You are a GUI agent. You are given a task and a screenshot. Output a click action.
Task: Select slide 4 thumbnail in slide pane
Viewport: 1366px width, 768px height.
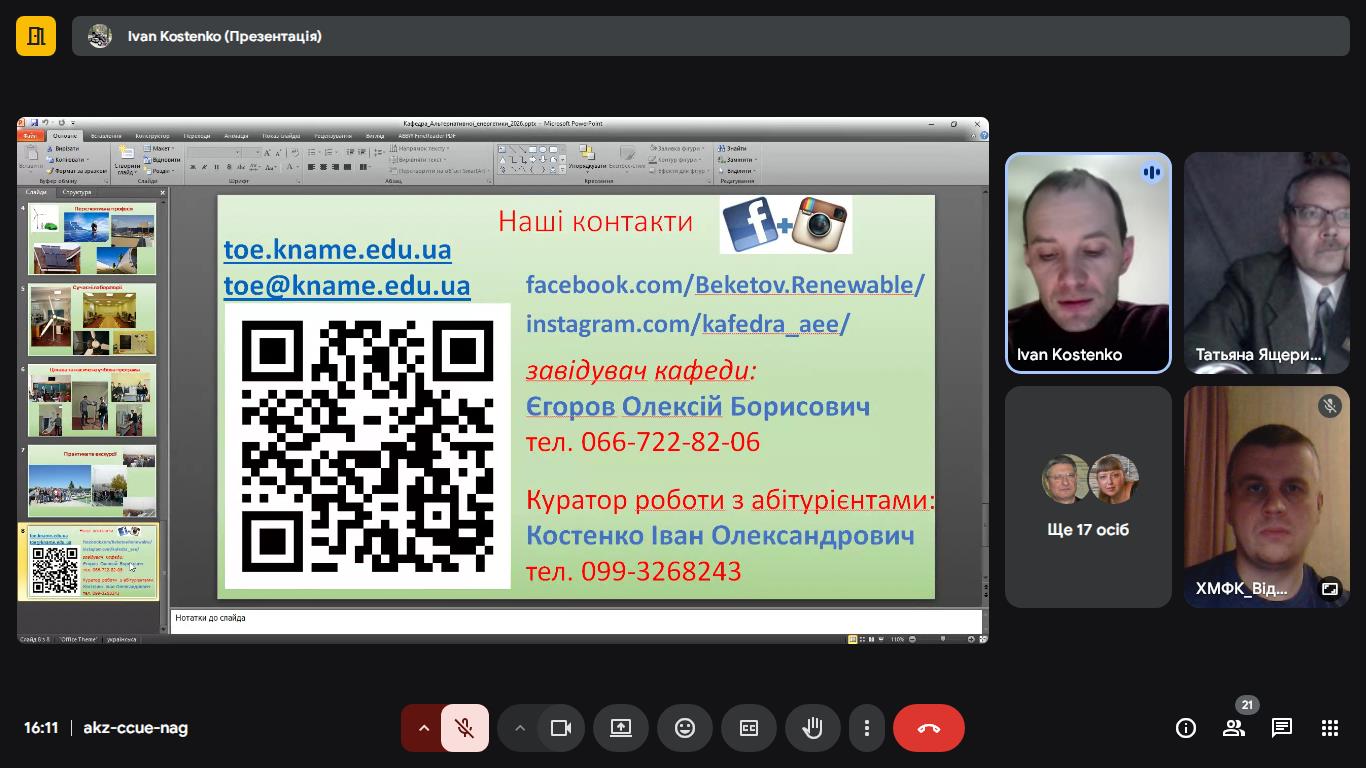click(x=92, y=239)
